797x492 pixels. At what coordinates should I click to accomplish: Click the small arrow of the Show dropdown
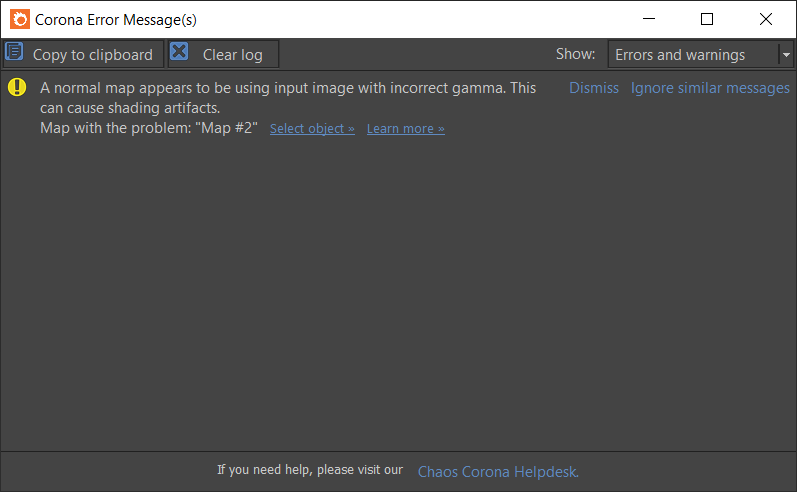(786, 54)
